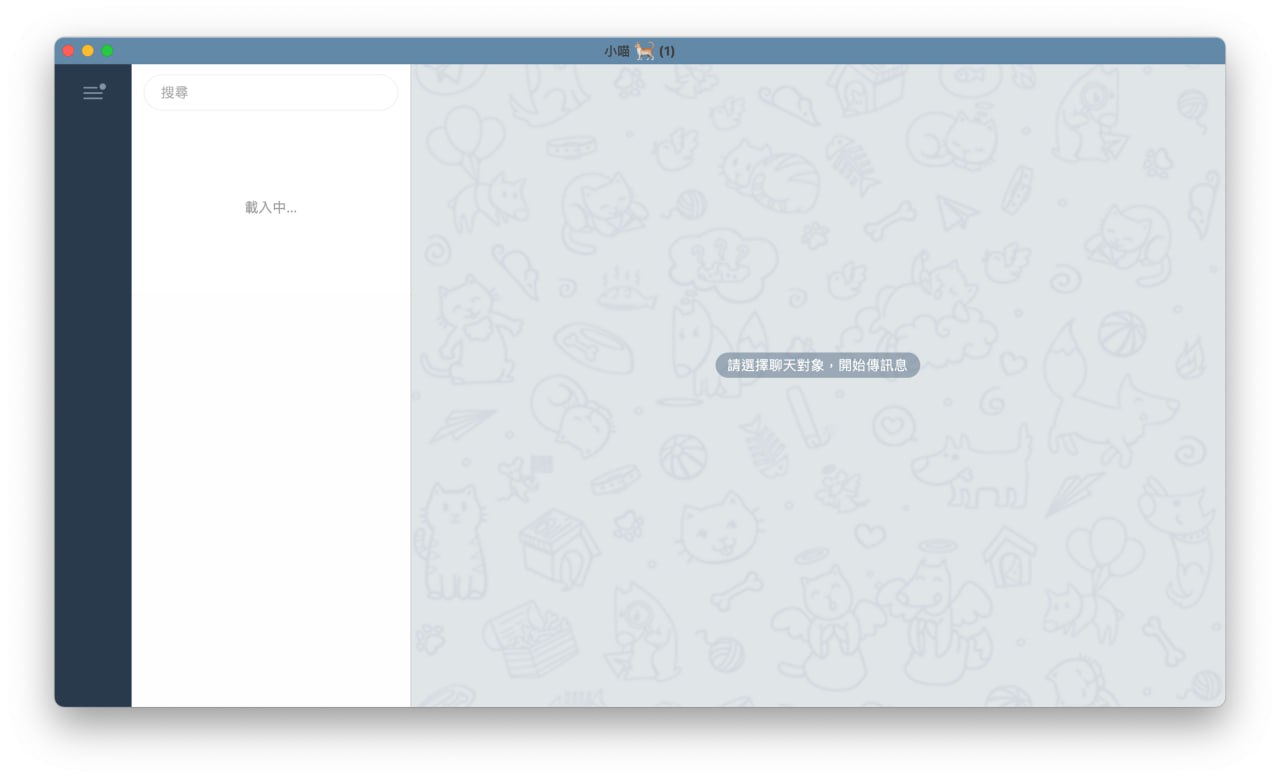Screen dimensions: 1280x779
Task: Click the large cat face doodle in wallpaper
Action: pos(718,528)
